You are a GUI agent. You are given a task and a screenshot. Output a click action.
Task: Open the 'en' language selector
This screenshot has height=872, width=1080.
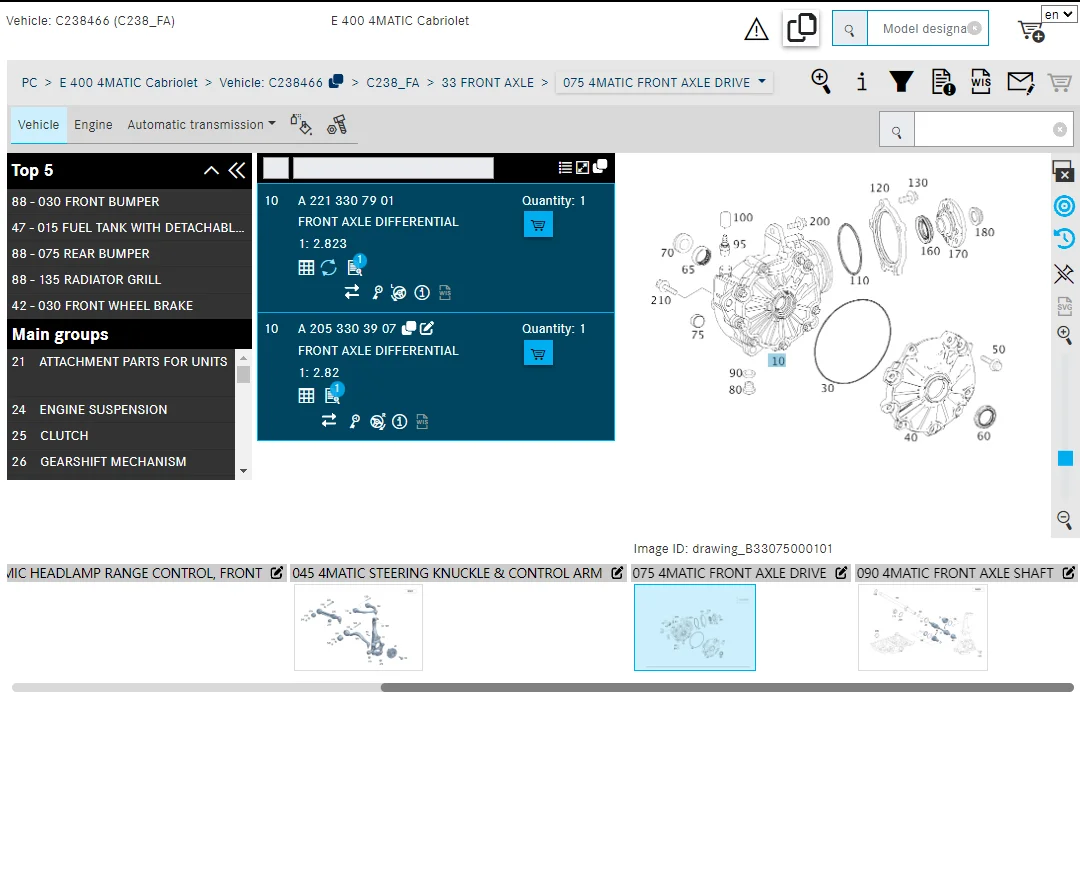coord(1058,15)
